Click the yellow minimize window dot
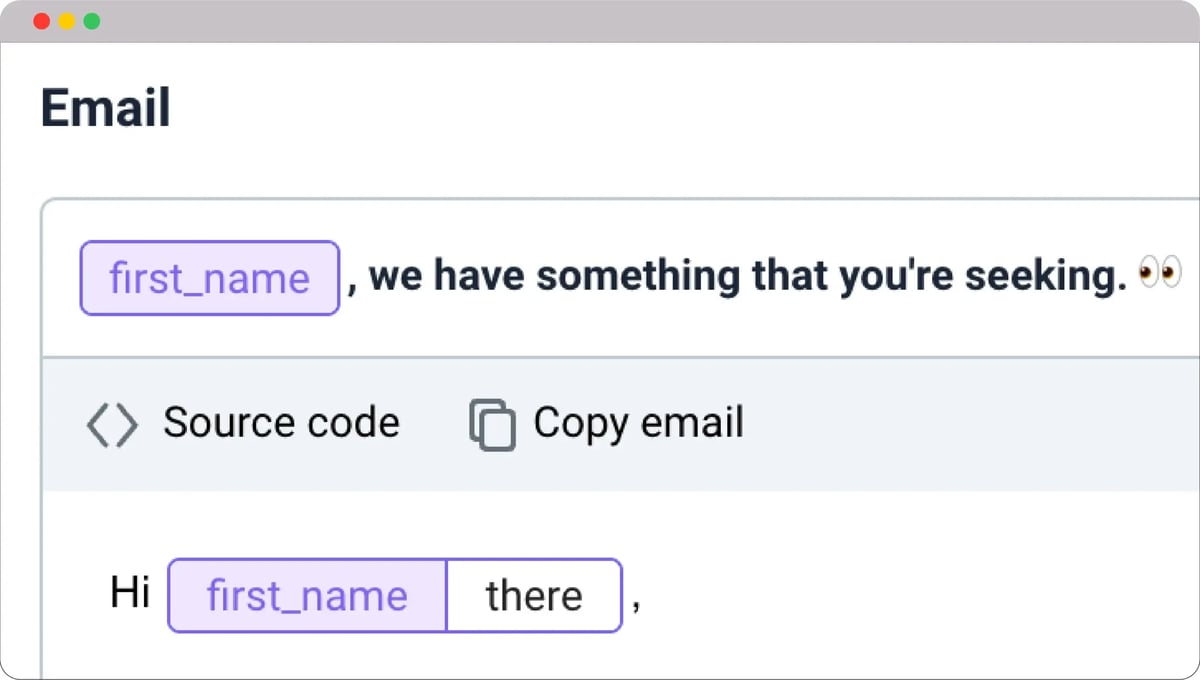 pyautogui.click(x=67, y=21)
